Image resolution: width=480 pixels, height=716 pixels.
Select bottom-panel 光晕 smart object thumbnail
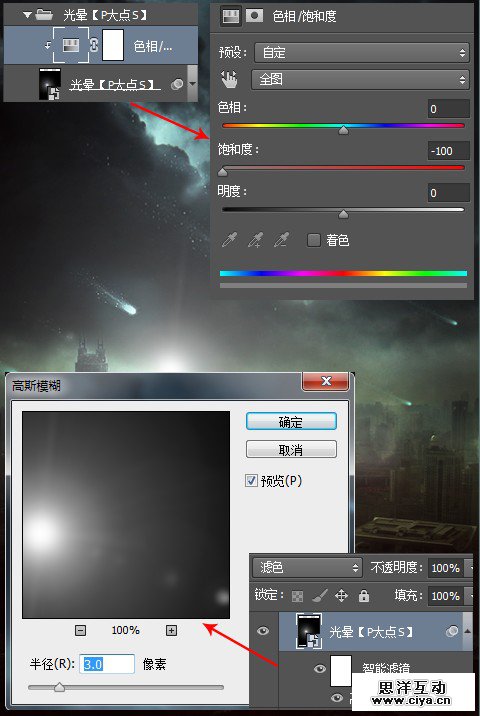(309, 631)
